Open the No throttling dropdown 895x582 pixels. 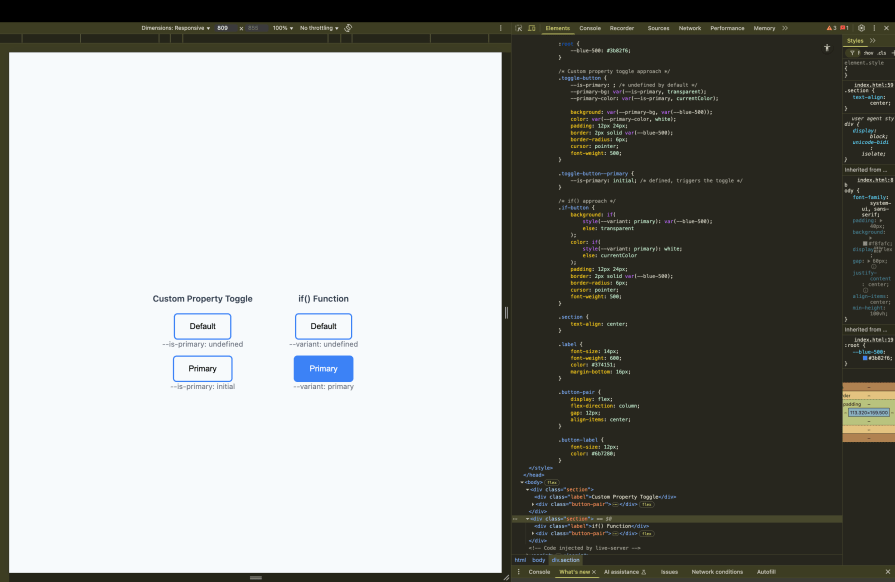click(320, 28)
